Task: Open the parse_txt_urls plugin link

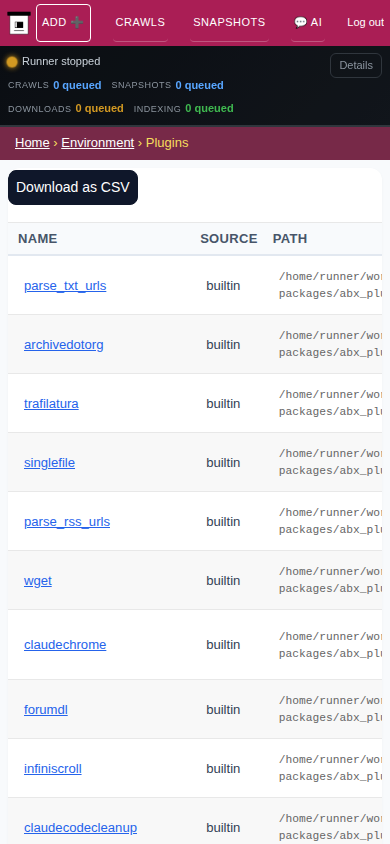Action: pos(65,286)
